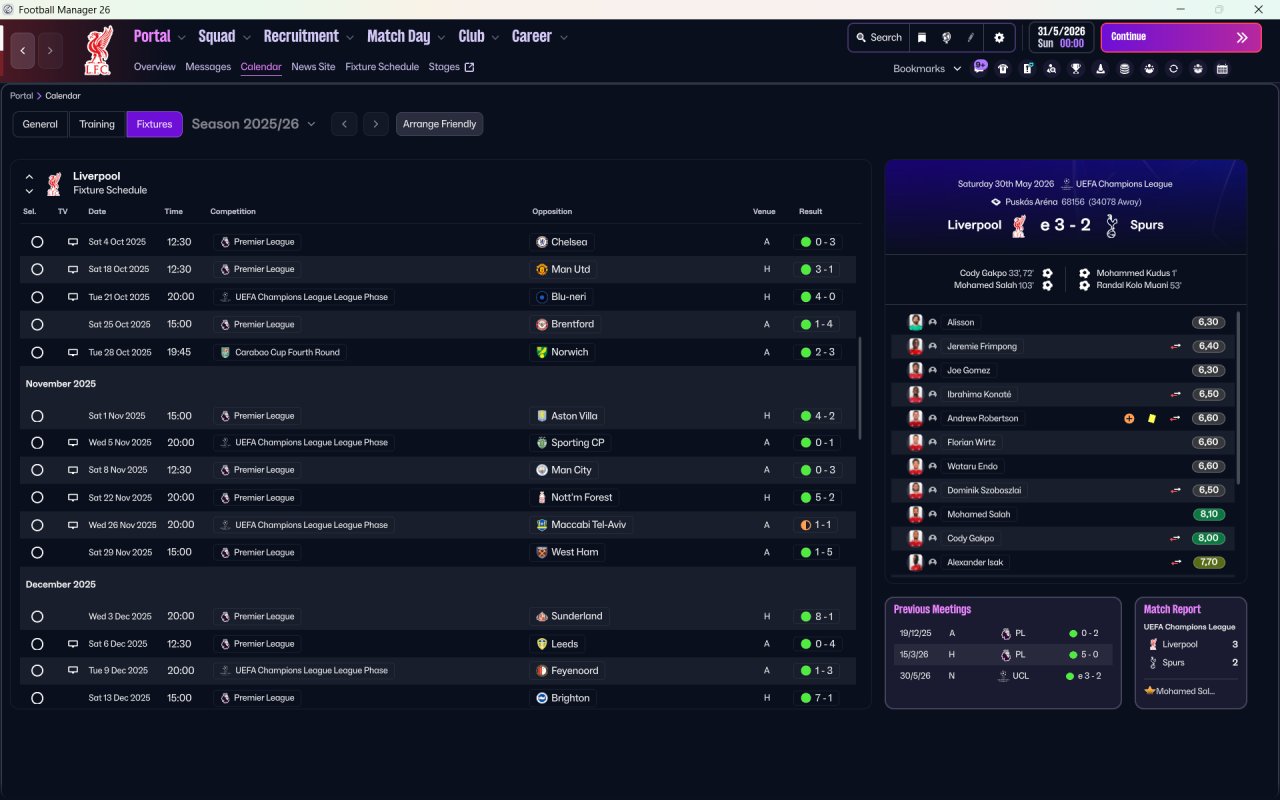The height and width of the screenshot is (800, 1280).
Task: Go to next season with right arrow button
Action: (375, 124)
